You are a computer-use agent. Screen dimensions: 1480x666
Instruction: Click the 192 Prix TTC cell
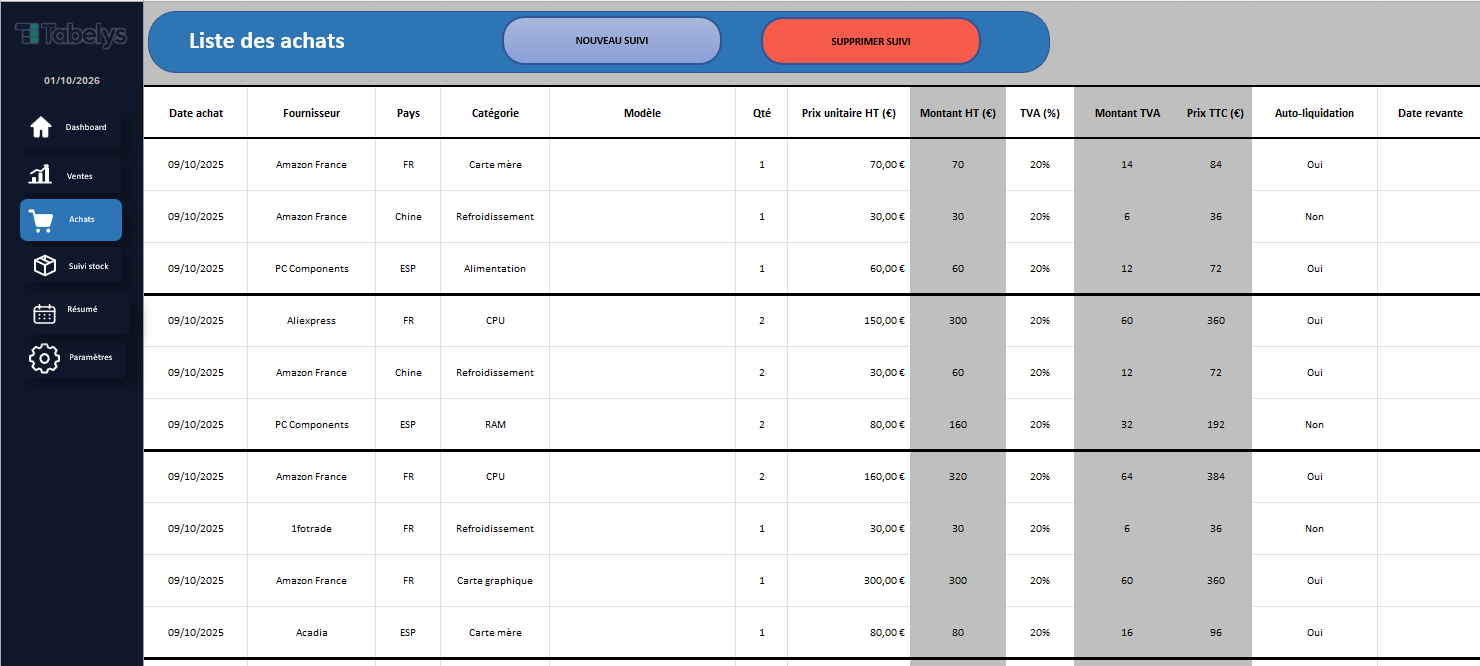click(x=1215, y=425)
